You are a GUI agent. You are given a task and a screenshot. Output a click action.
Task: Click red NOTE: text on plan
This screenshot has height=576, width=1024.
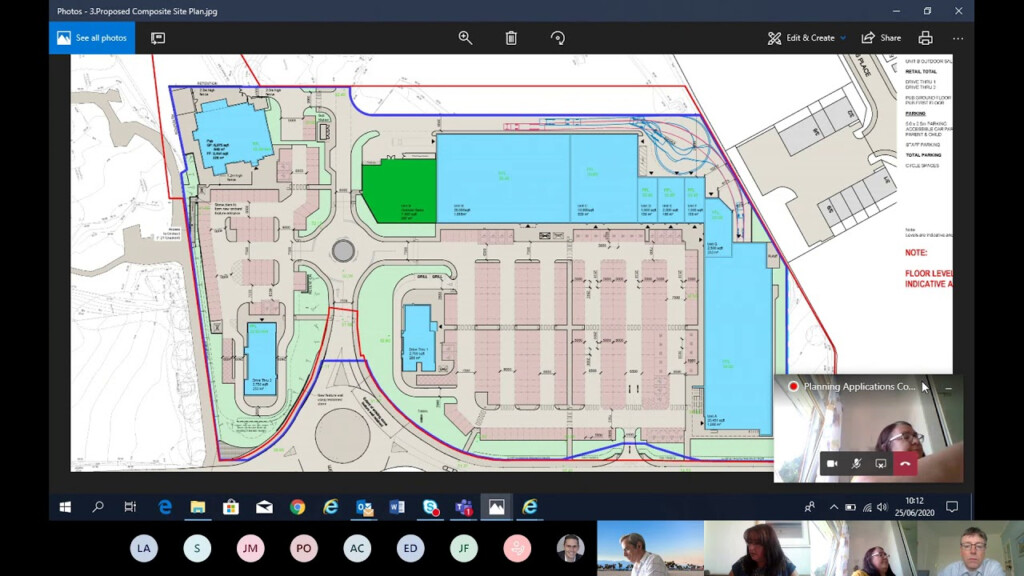pyautogui.click(x=916, y=253)
